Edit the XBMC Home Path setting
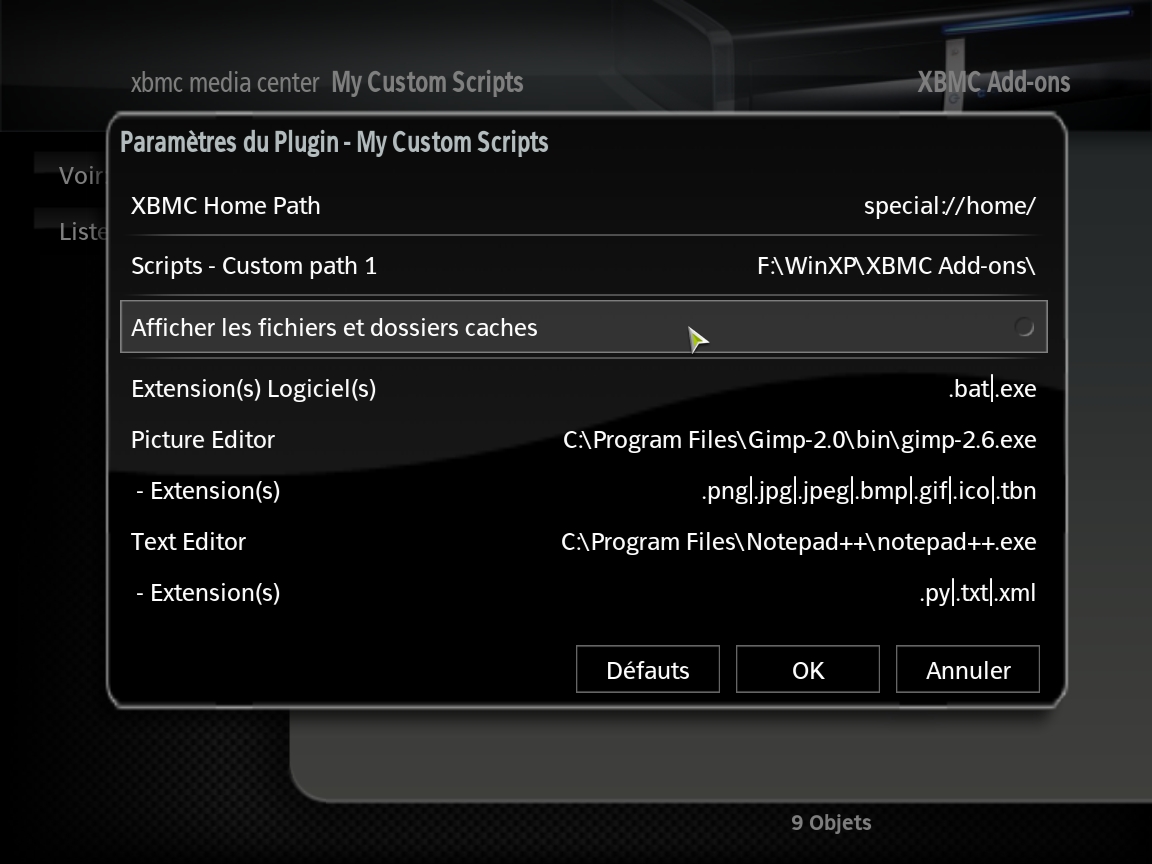This screenshot has width=1152, height=864. 583,206
